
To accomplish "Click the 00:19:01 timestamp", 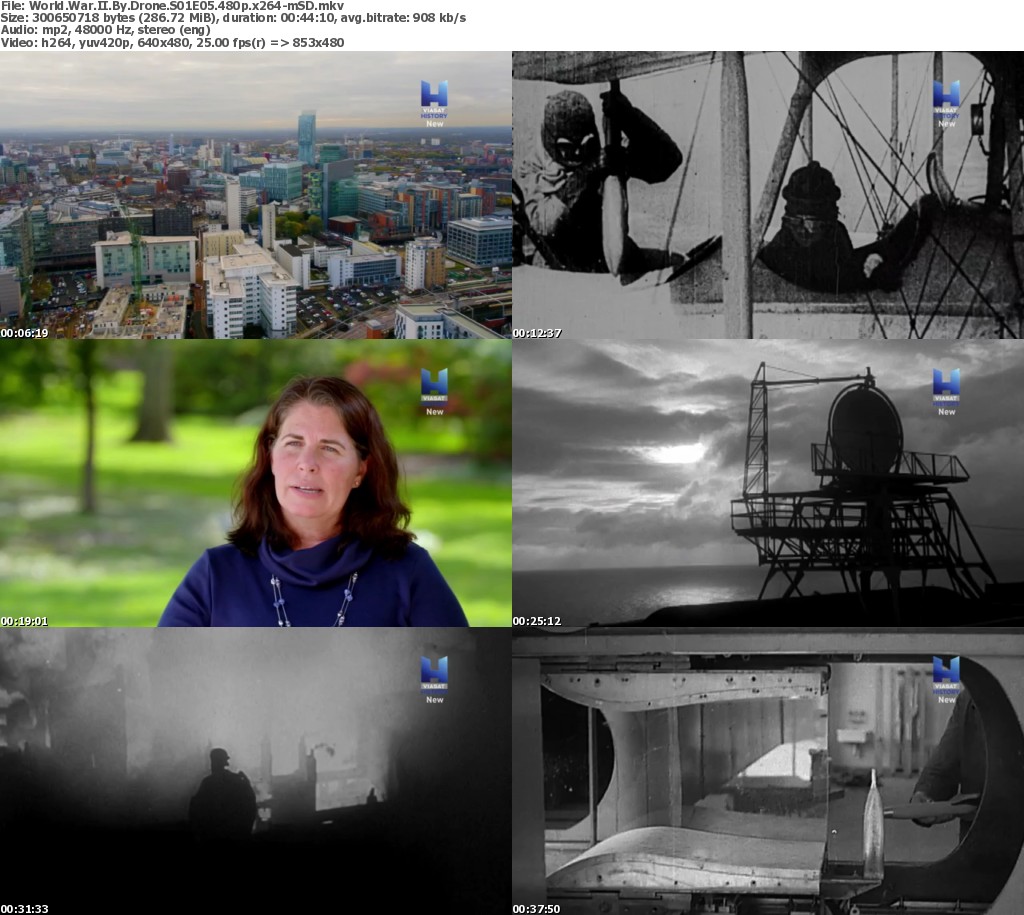I will point(24,620).
